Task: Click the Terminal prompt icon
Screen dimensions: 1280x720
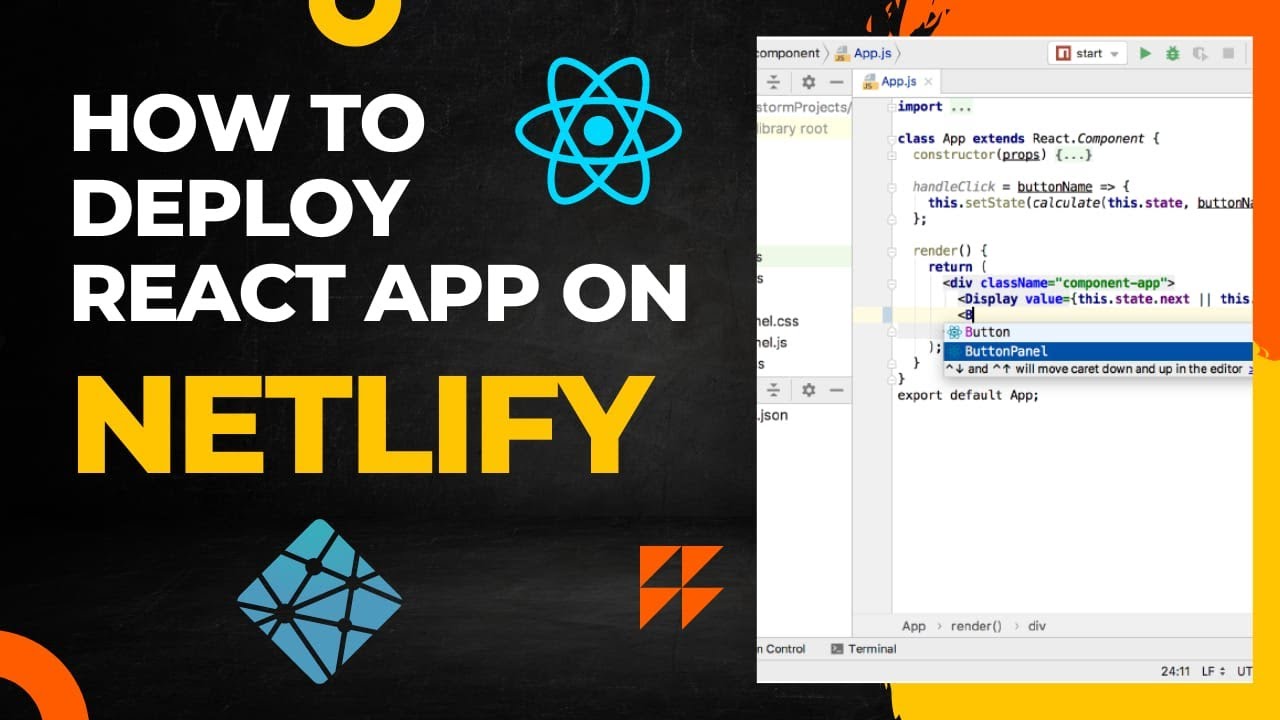Action: 837,649
